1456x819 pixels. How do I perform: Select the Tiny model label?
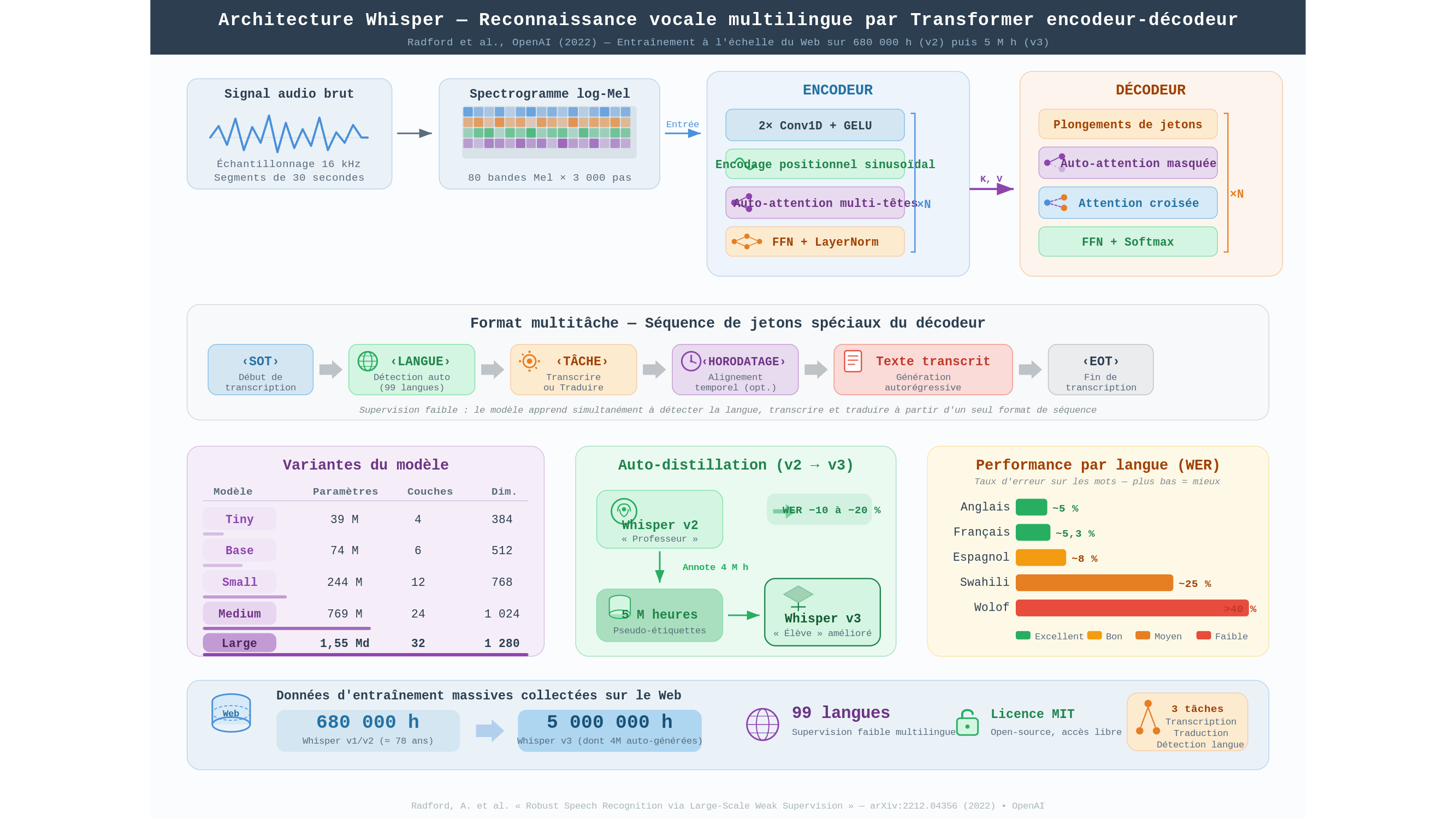tap(239, 519)
